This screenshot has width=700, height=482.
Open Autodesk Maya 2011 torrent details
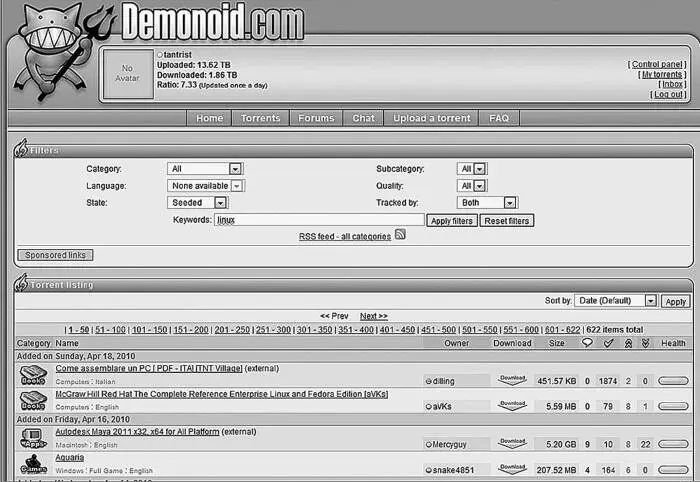click(137, 432)
